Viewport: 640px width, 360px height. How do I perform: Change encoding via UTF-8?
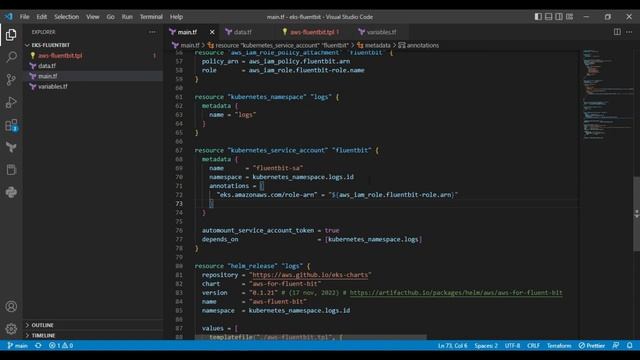point(512,346)
